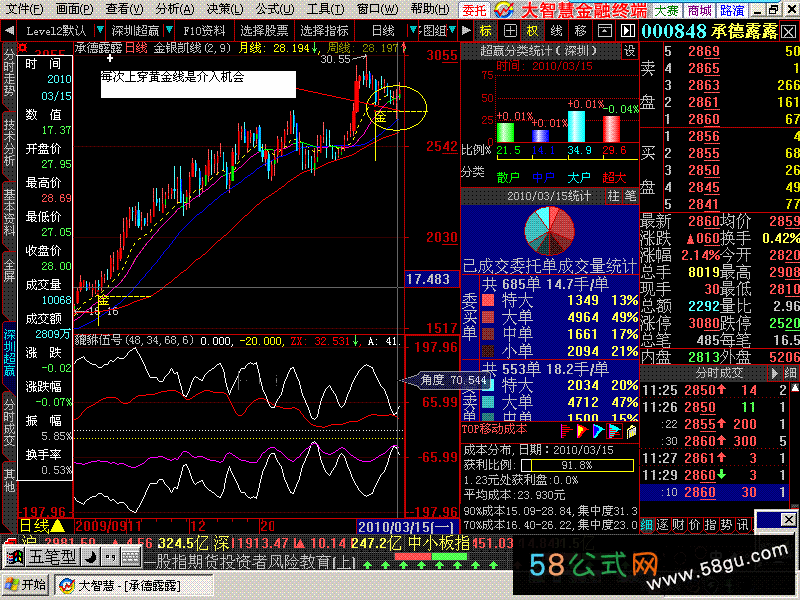Viewport: 800px width, 600px height.
Task: Open the 大赛 link in title bar
Action: [666, 10]
